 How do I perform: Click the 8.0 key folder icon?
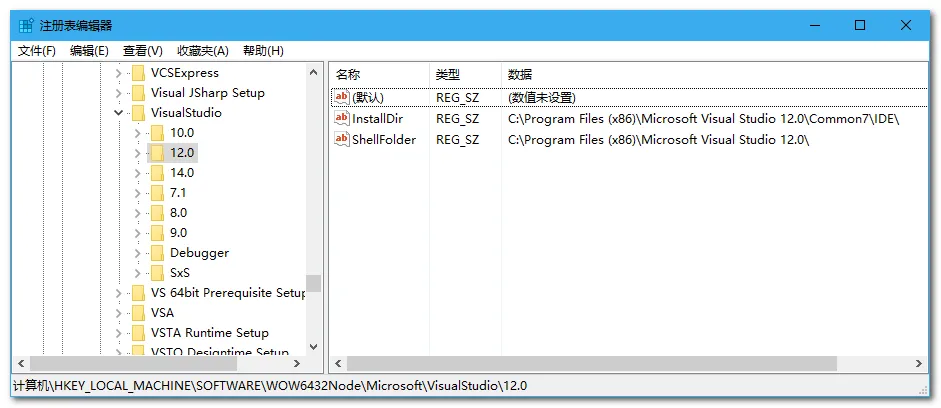(x=157, y=213)
